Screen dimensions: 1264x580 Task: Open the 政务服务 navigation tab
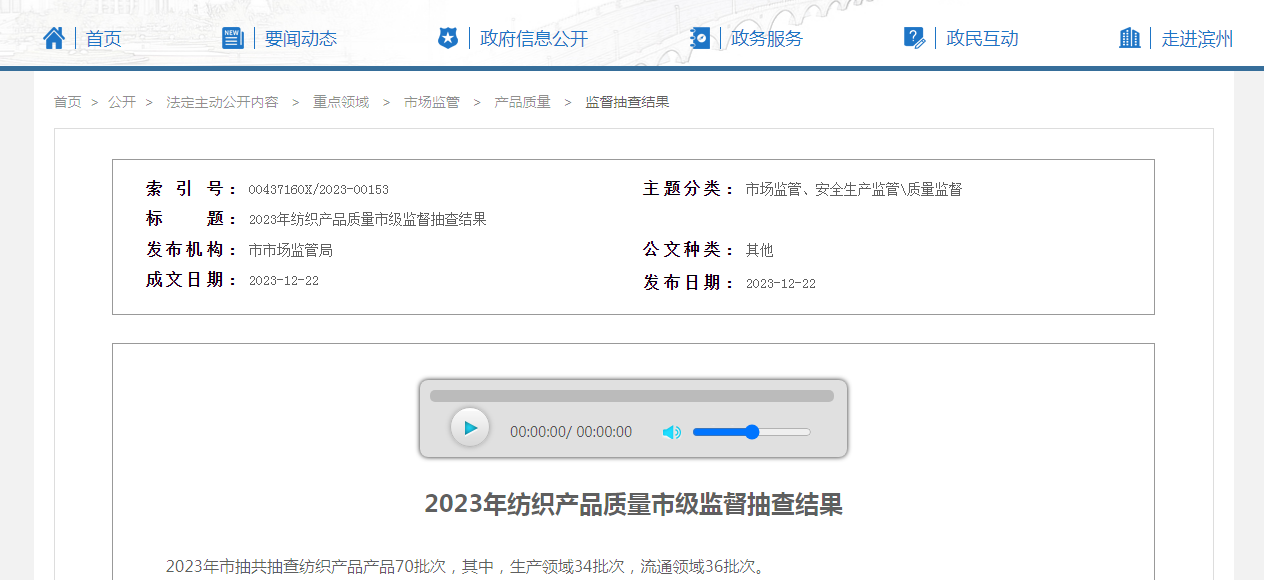(x=767, y=39)
